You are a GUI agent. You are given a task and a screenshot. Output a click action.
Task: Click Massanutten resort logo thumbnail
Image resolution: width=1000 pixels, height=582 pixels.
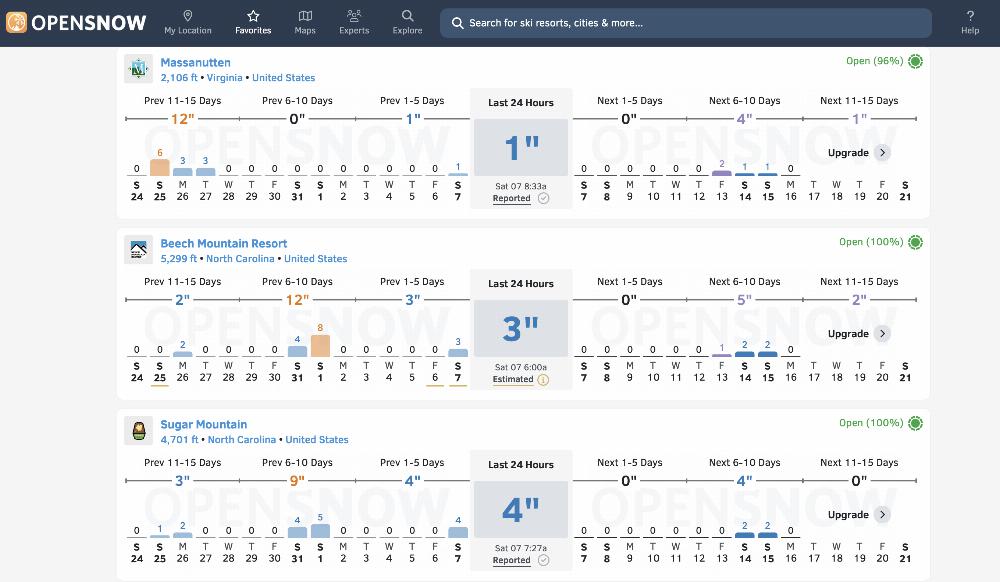138,69
